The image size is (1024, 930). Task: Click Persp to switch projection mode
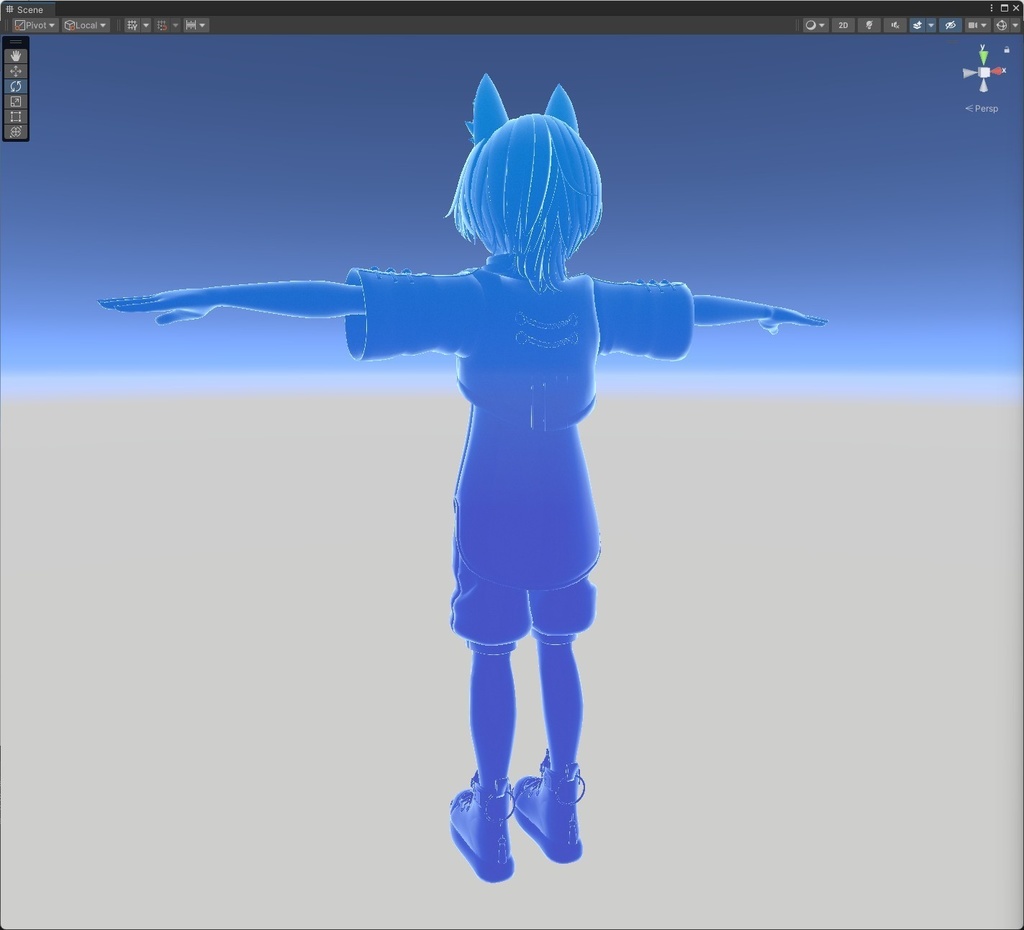[983, 108]
